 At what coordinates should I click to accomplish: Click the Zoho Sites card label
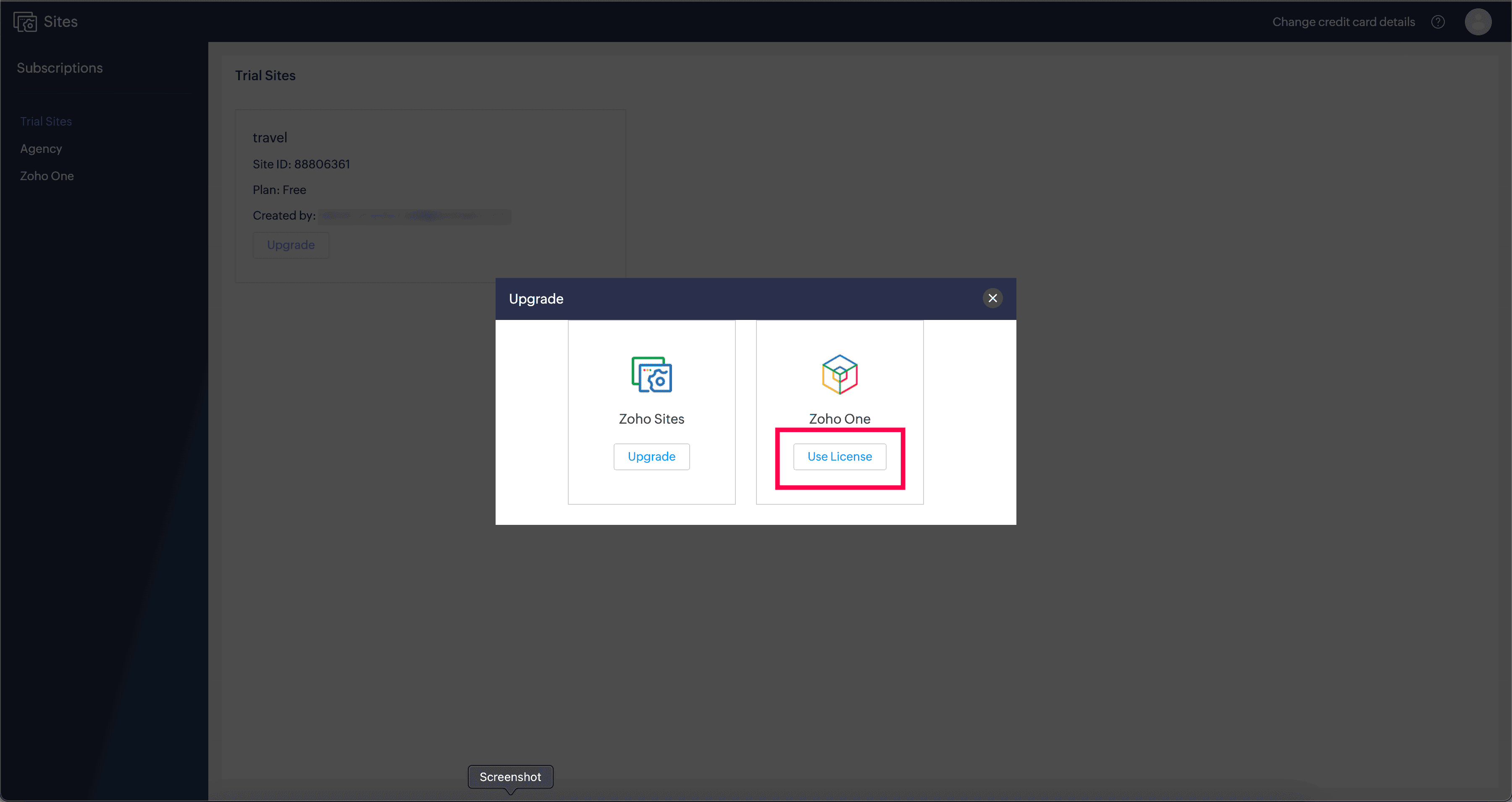pos(651,419)
